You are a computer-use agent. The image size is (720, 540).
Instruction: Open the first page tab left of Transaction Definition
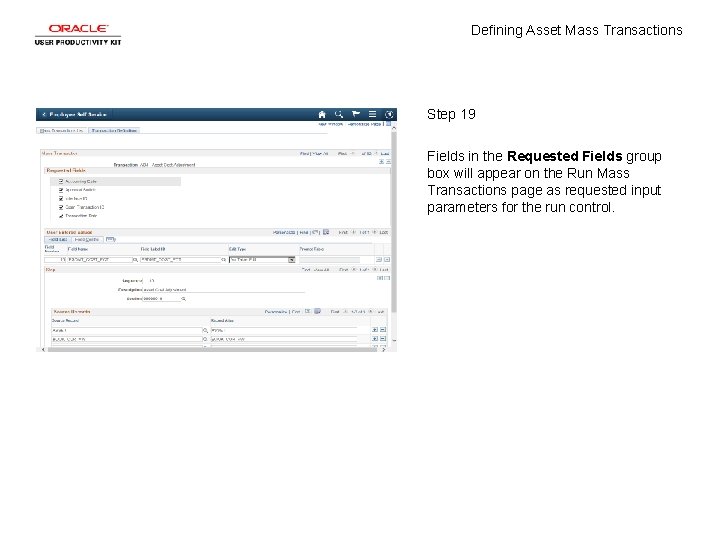click(62, 131)
